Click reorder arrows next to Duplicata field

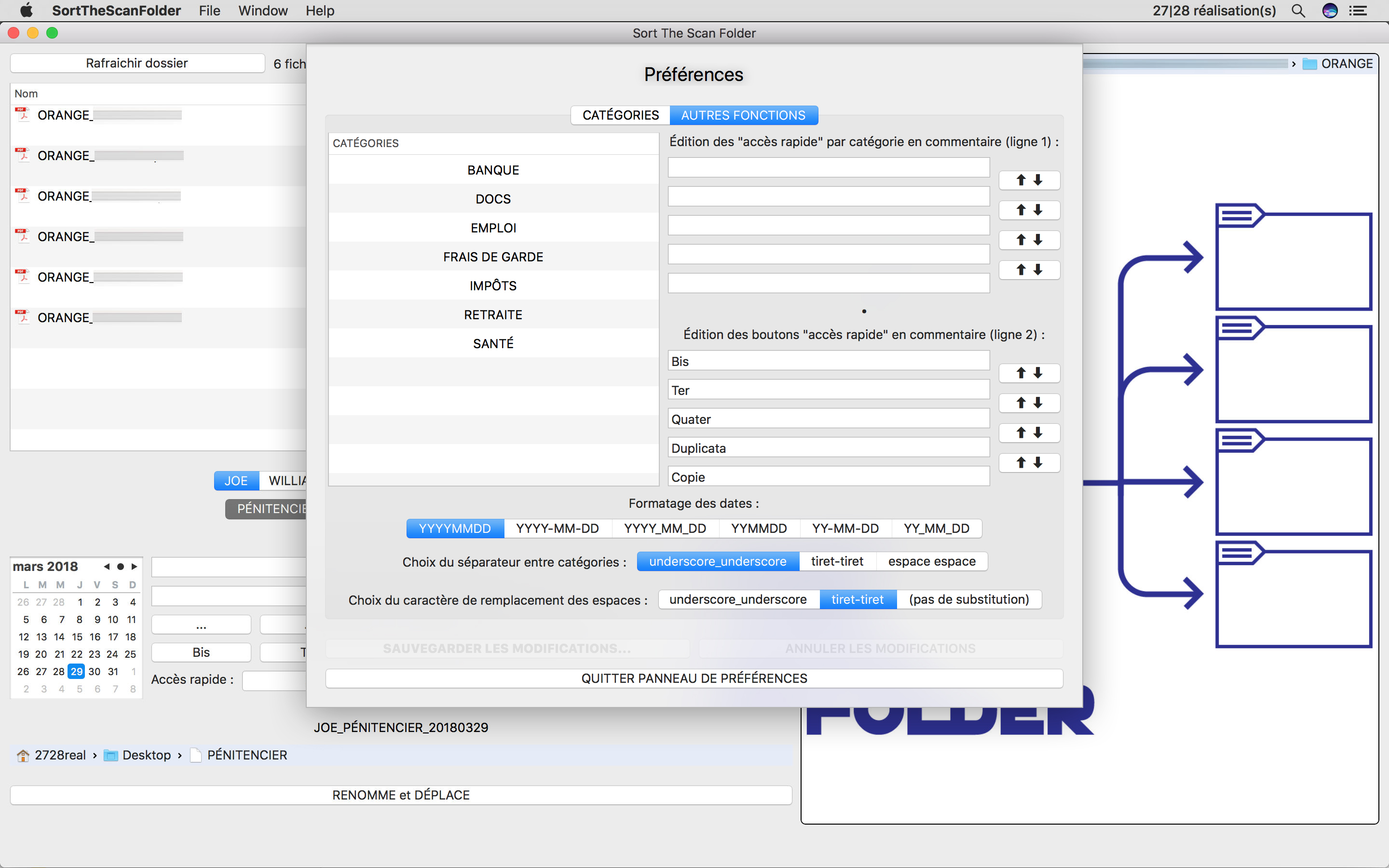(1029, 463)
